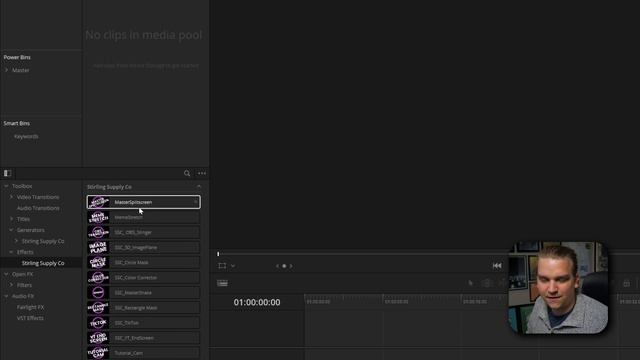
Task: Select VST Effects category
Action: [30, 318]
